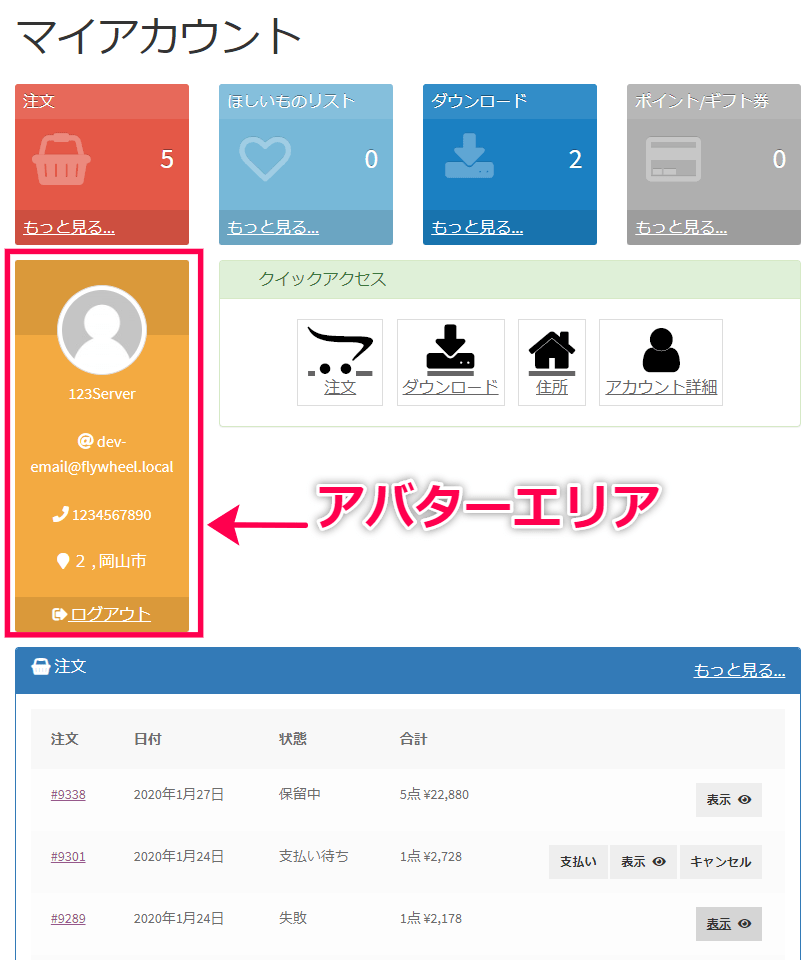
Task: Click もっと見る in the ダウンロード card
Action: pyautogui.click(x=477, y=227)
